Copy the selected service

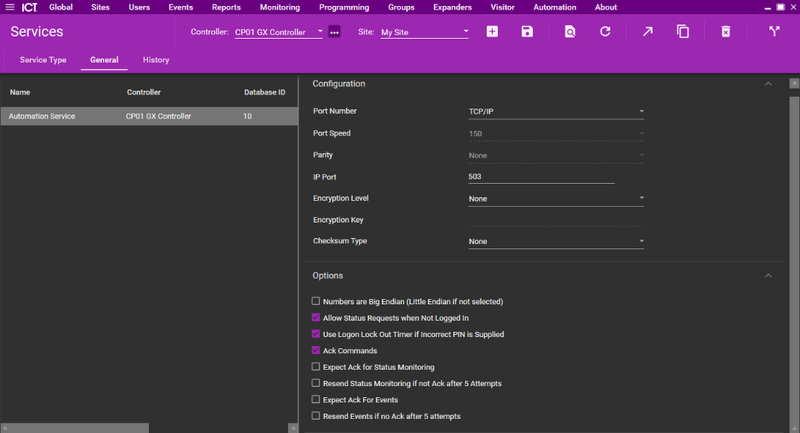[683, 32]
